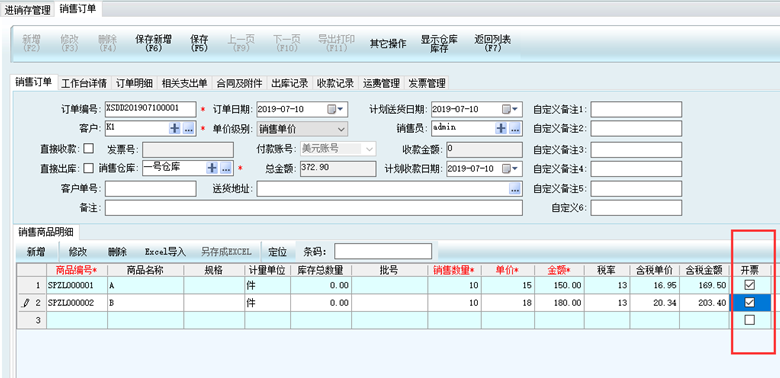The width and height of the screenshot is (780, 378).
Task: Open the 发票管理 tab
Action: 427,84
